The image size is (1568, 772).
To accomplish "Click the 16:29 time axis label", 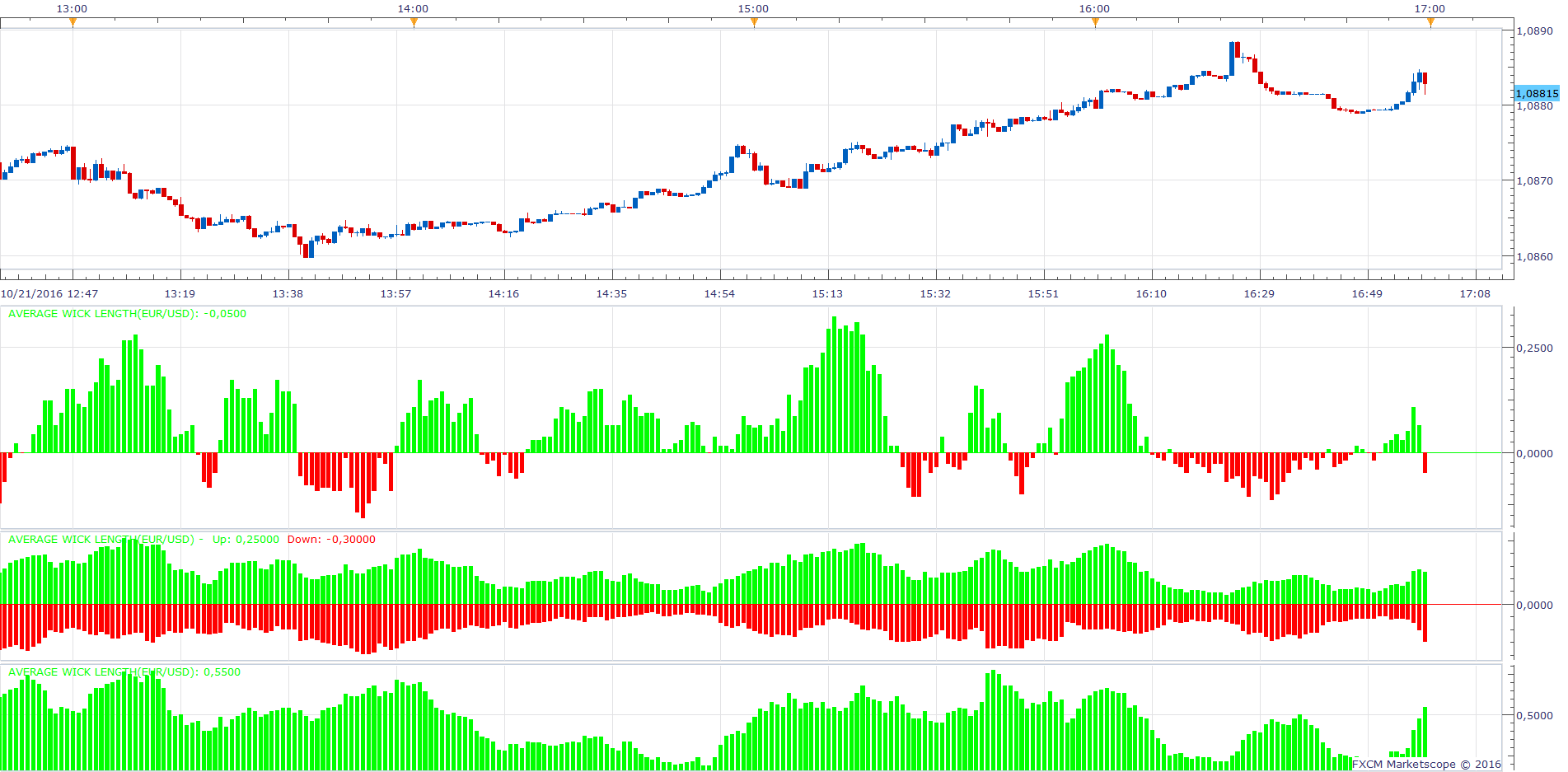I will tap(1259, 294).
